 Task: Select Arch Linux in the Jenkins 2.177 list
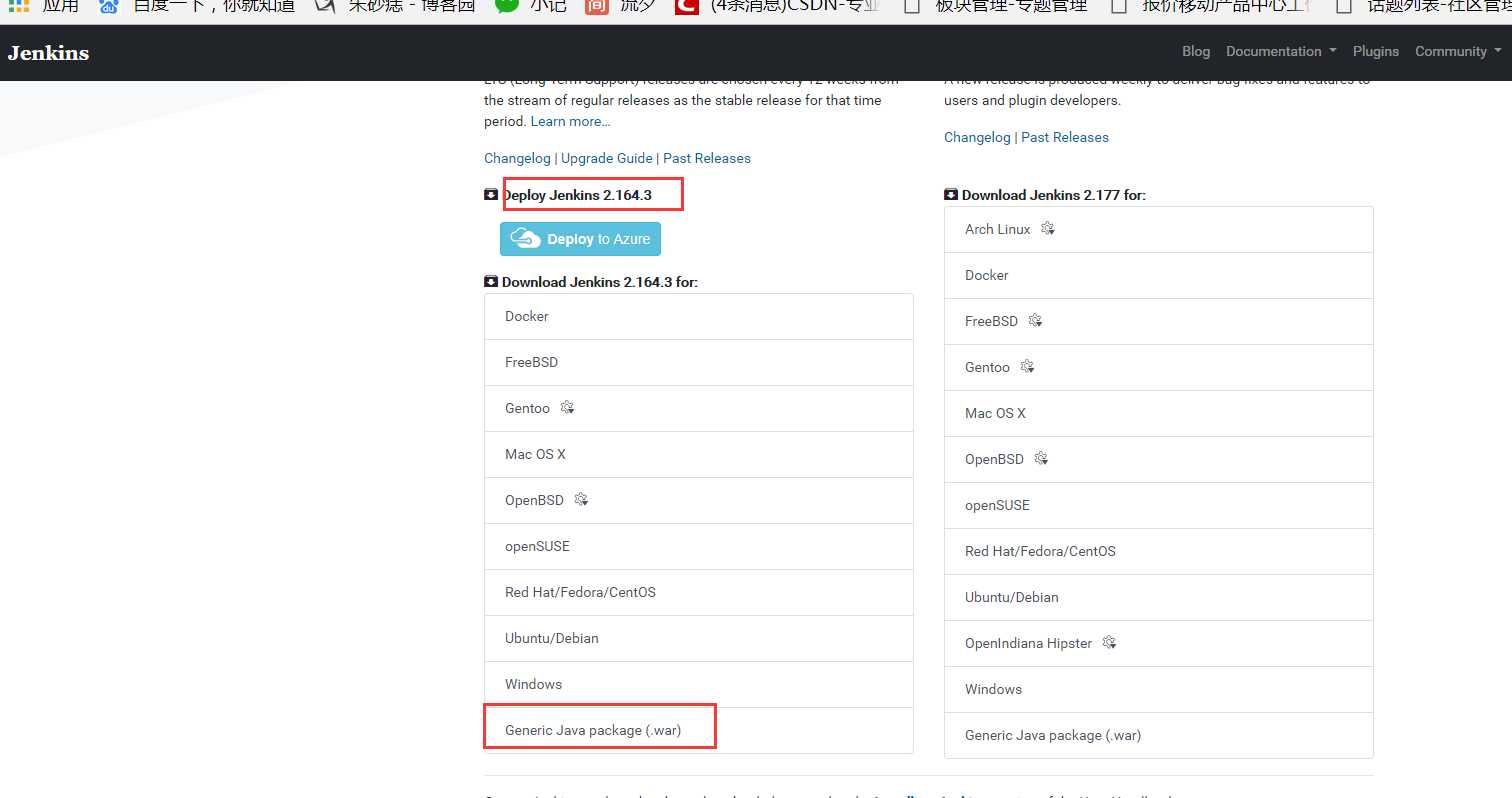1159,229
